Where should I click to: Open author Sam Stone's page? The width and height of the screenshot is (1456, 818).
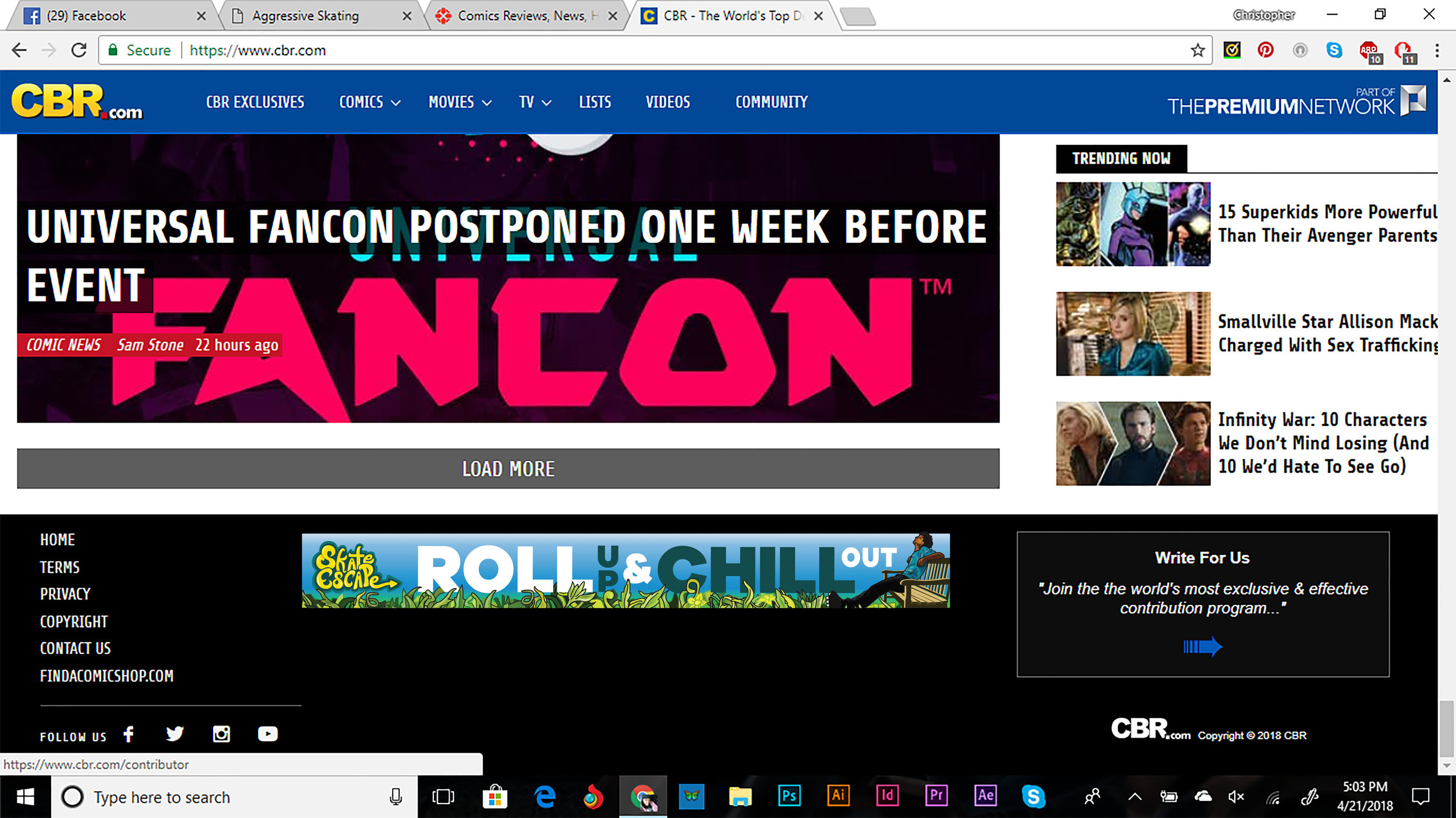(x=150, y=345)
